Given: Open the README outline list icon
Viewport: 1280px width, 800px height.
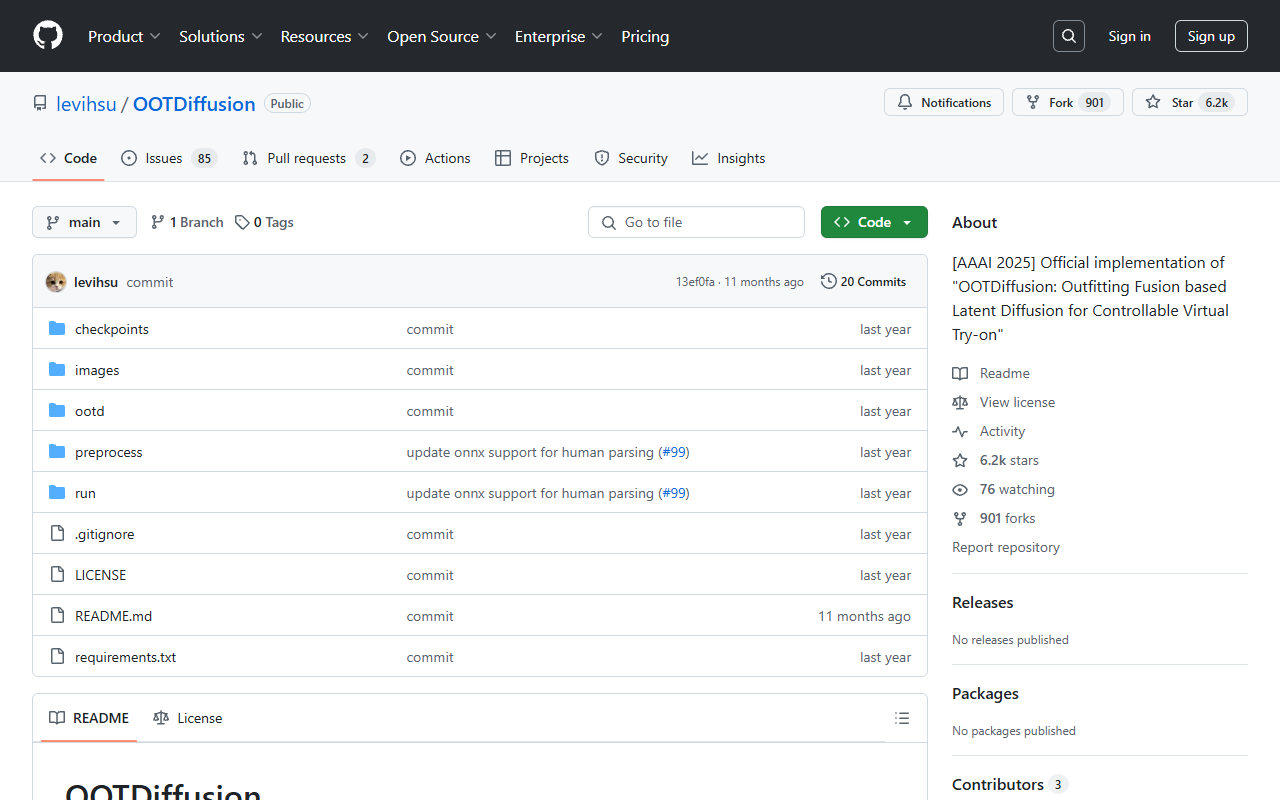Looking at the screenshot, I should (902, 718).
